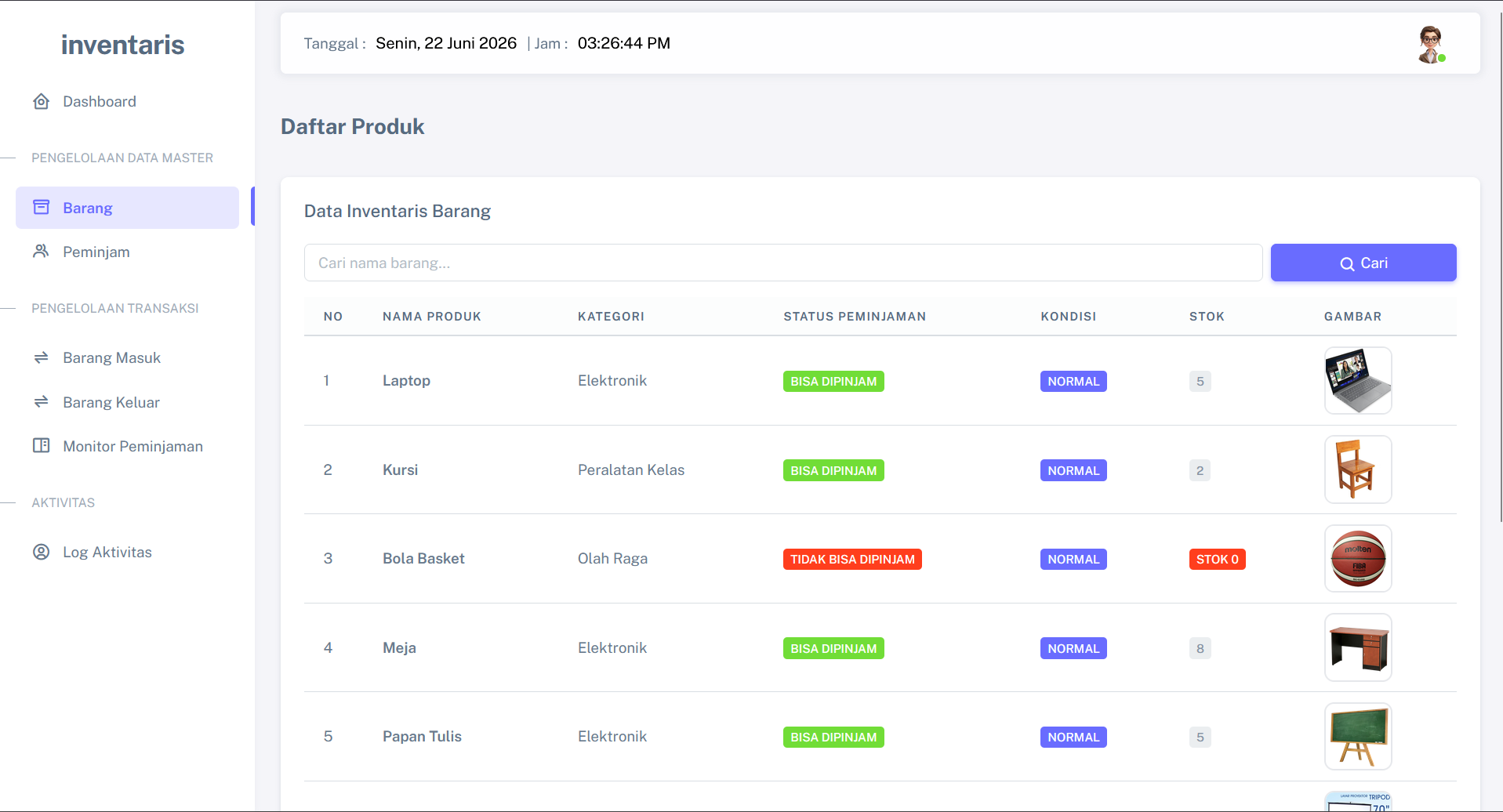Screen dimensions: 1503x812
Task: Click the Barang Masuk arrows icon
Action: [42, 357]
